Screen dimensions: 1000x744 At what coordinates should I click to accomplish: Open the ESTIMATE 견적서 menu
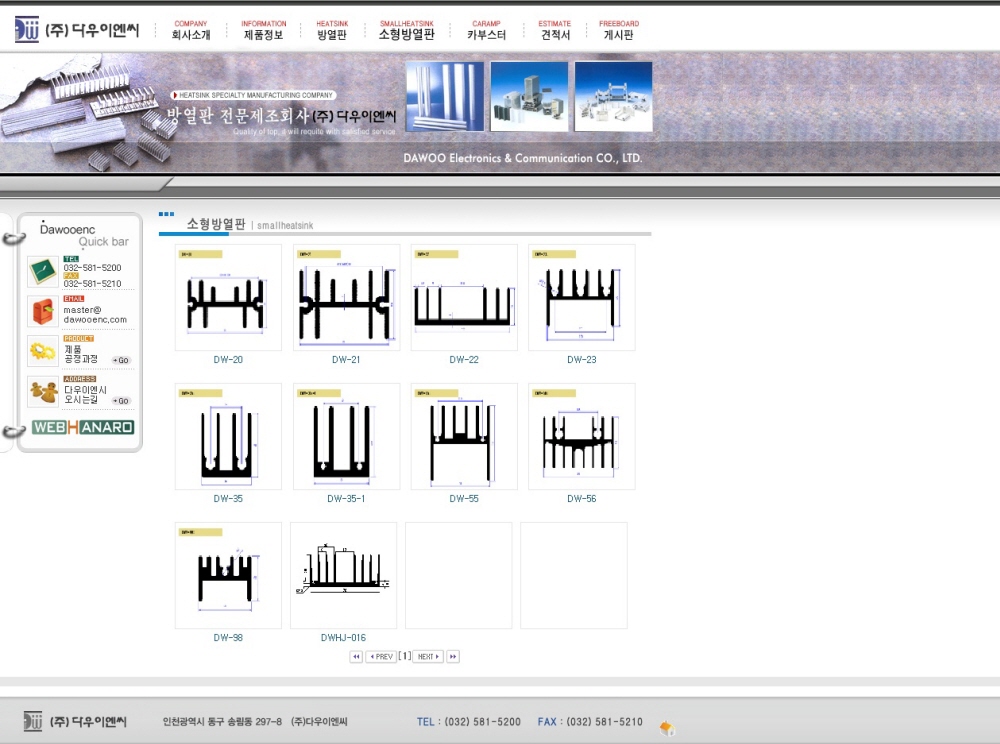click(x=555, y=30)
